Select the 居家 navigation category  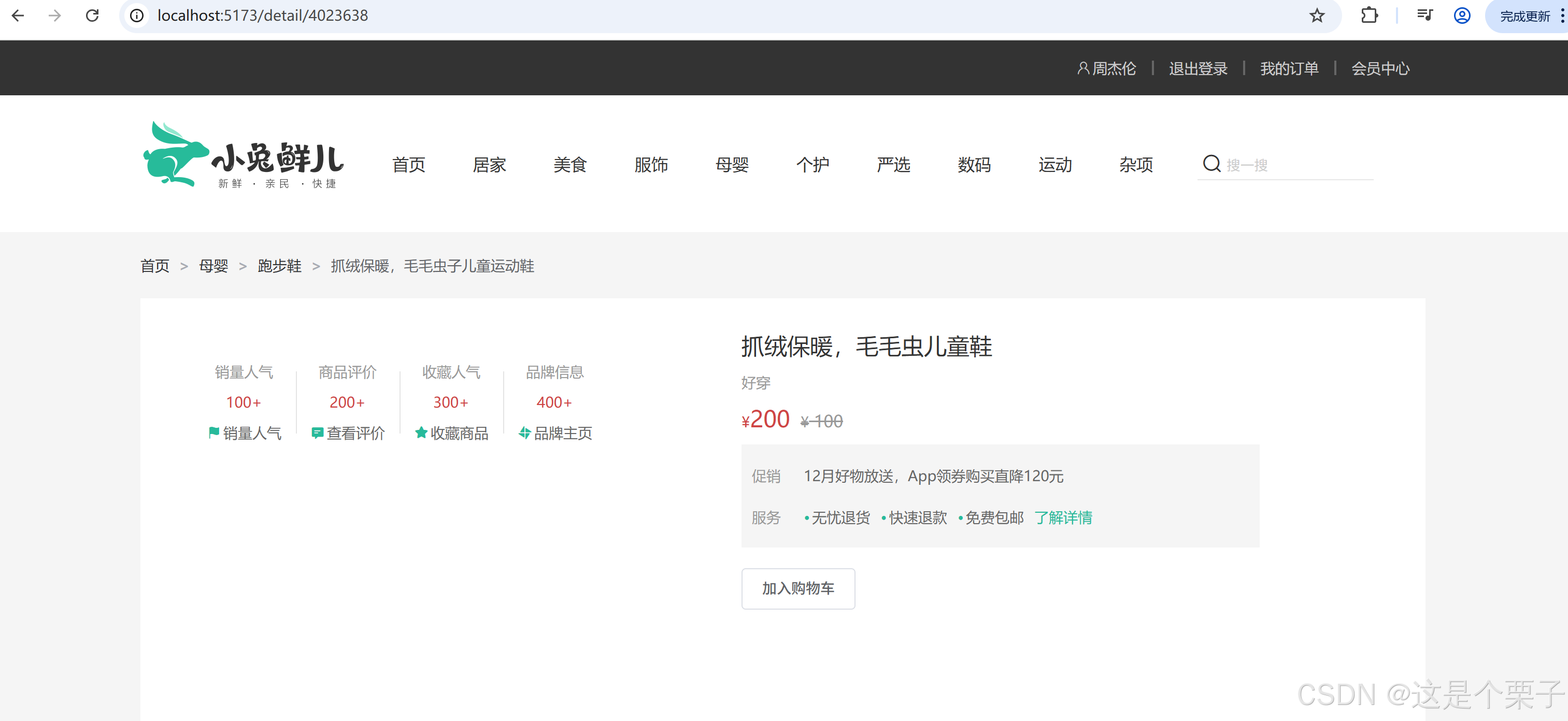(x=489, y=165)
